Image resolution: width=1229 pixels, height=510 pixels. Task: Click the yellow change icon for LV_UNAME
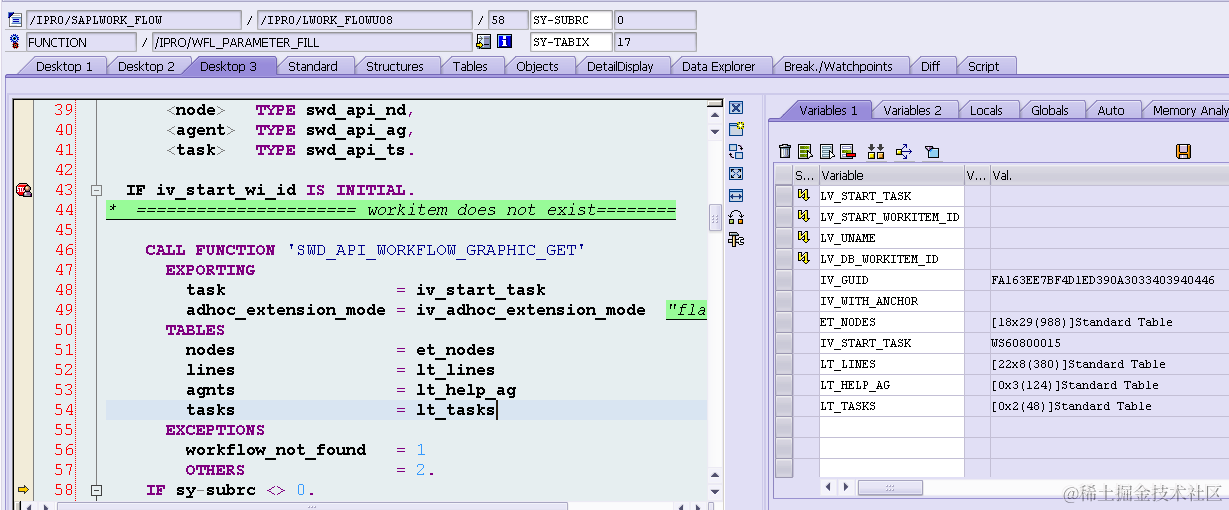tap(803, 238)
